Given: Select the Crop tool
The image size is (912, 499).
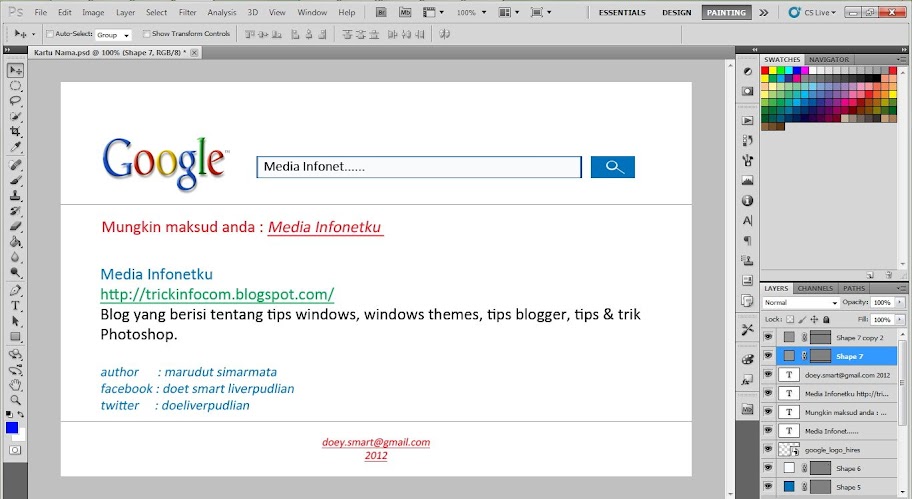Looking at the screenshot, I should coord(15,131).
